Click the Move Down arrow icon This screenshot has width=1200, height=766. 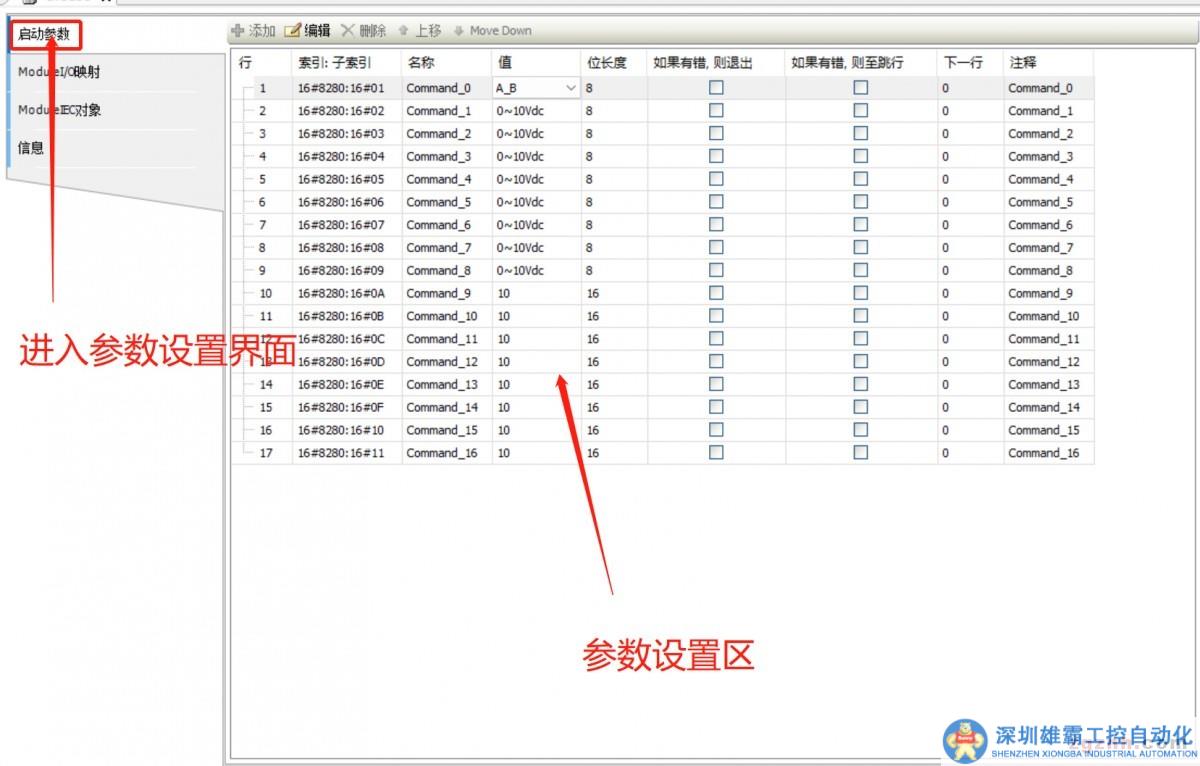(459, 31)
